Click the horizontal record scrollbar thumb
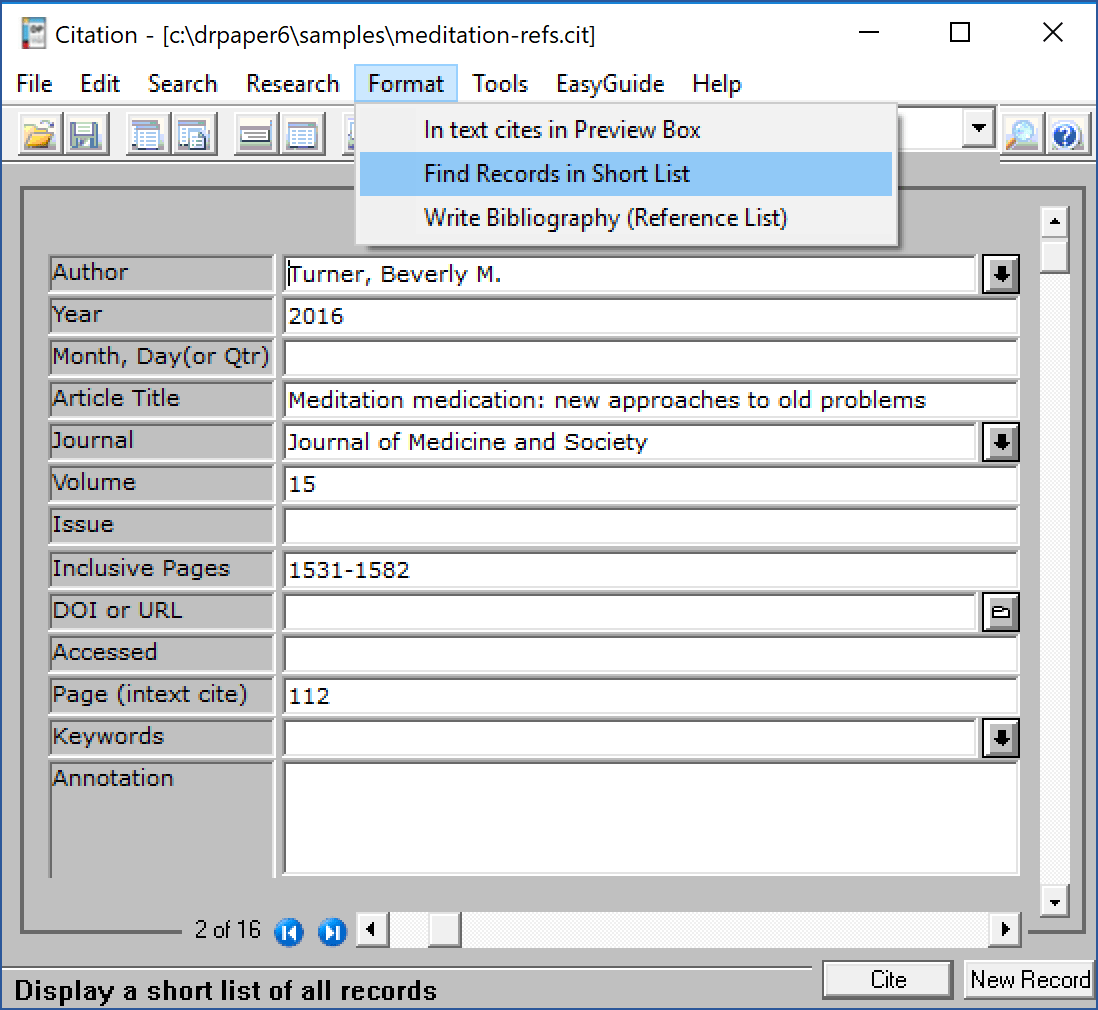This screenshot has height=1010, width=1098. click(x=444, y=930)
